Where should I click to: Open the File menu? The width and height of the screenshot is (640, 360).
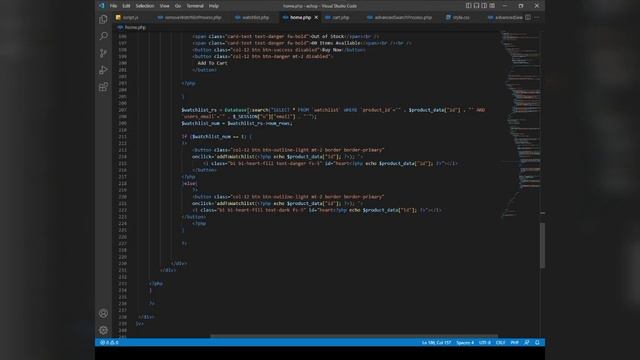click(x=113, y=6)
